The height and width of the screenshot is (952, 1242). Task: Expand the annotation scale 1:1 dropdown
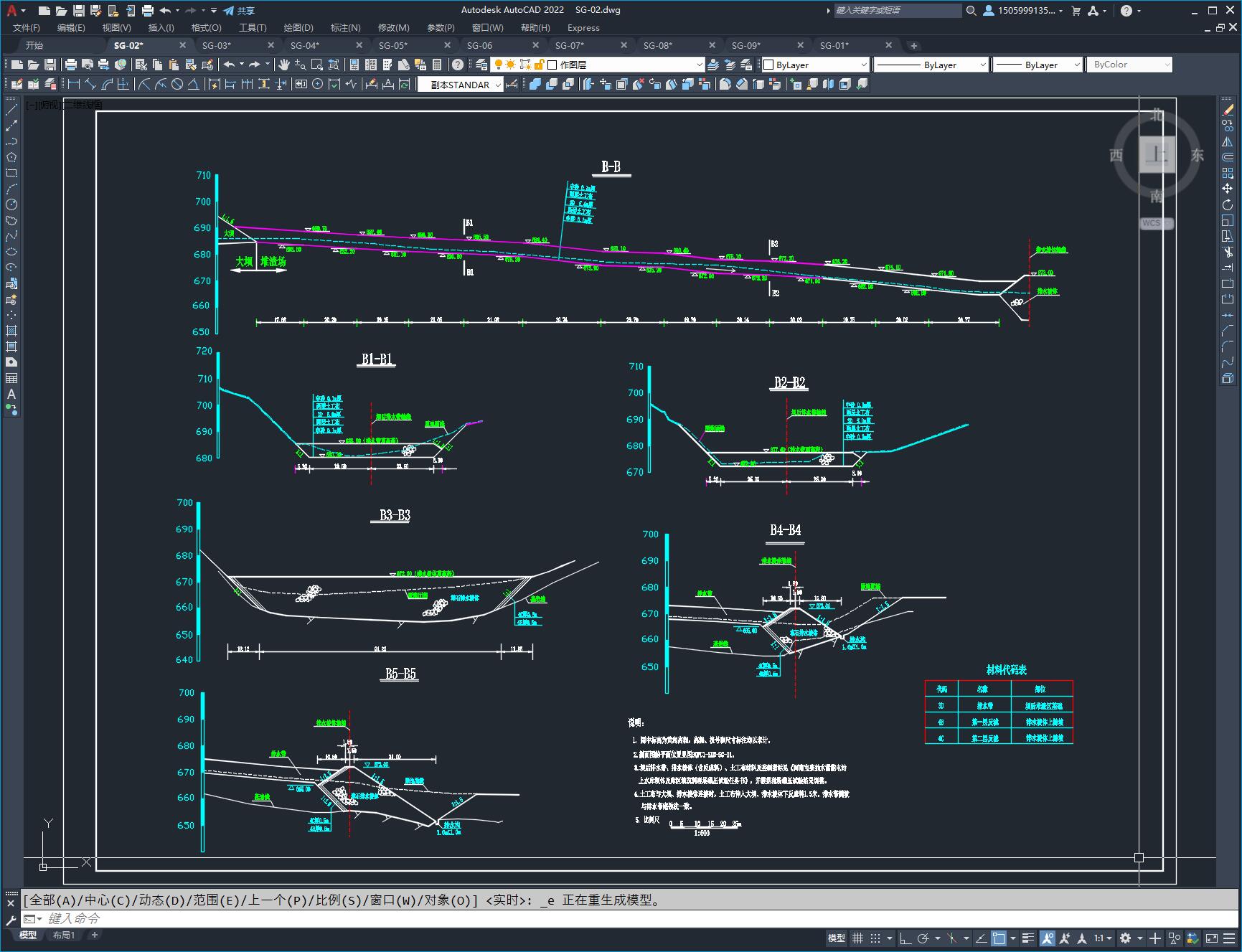pyautogui.click(x=1103, y=938)
